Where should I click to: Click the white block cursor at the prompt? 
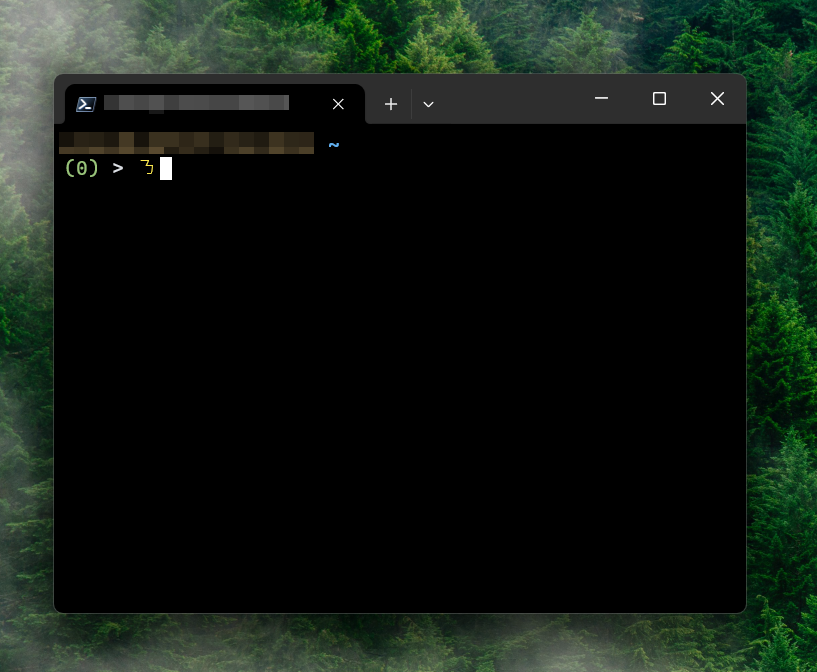click(166, 168)
